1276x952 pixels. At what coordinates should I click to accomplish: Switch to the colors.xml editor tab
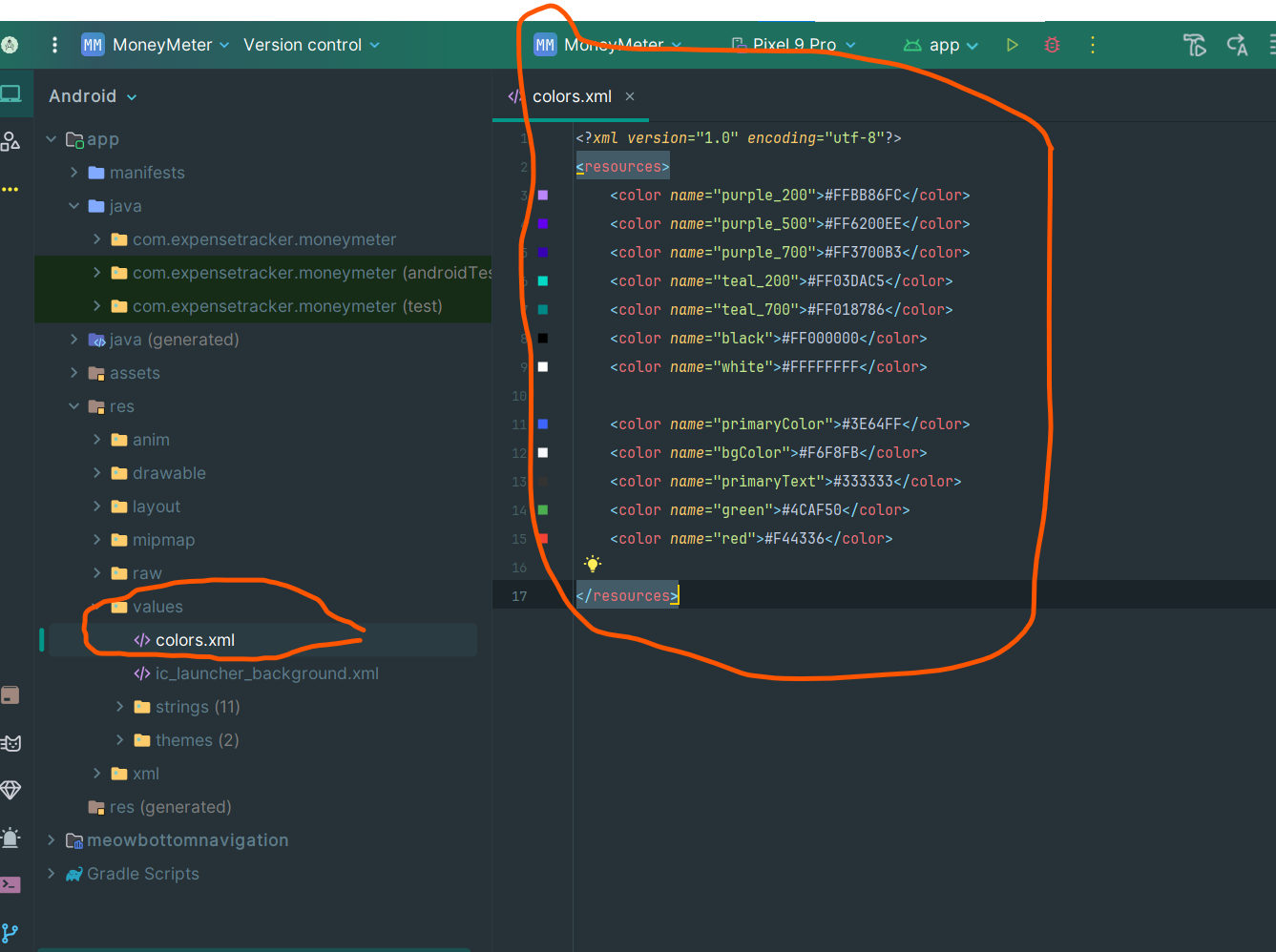coord(571,96)
